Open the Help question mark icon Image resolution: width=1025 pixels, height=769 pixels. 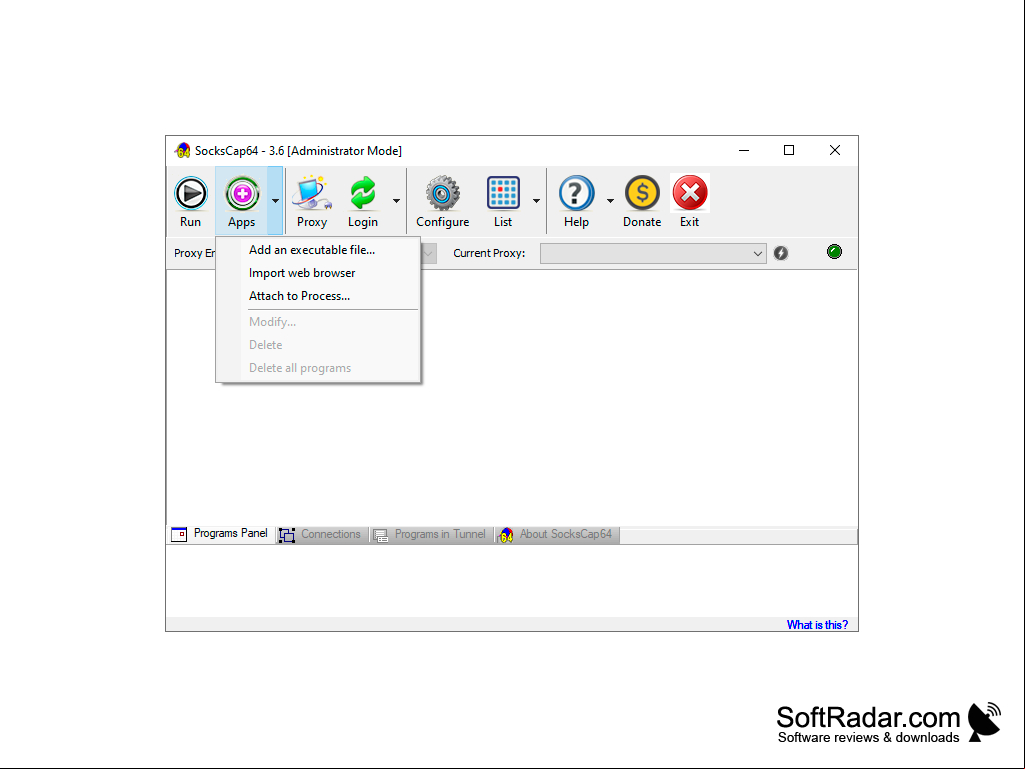[x=577, y=194]
